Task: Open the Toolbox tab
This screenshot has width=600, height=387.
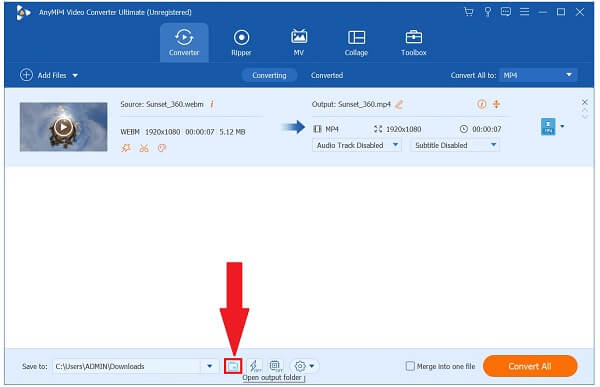Action: [414, 42]
